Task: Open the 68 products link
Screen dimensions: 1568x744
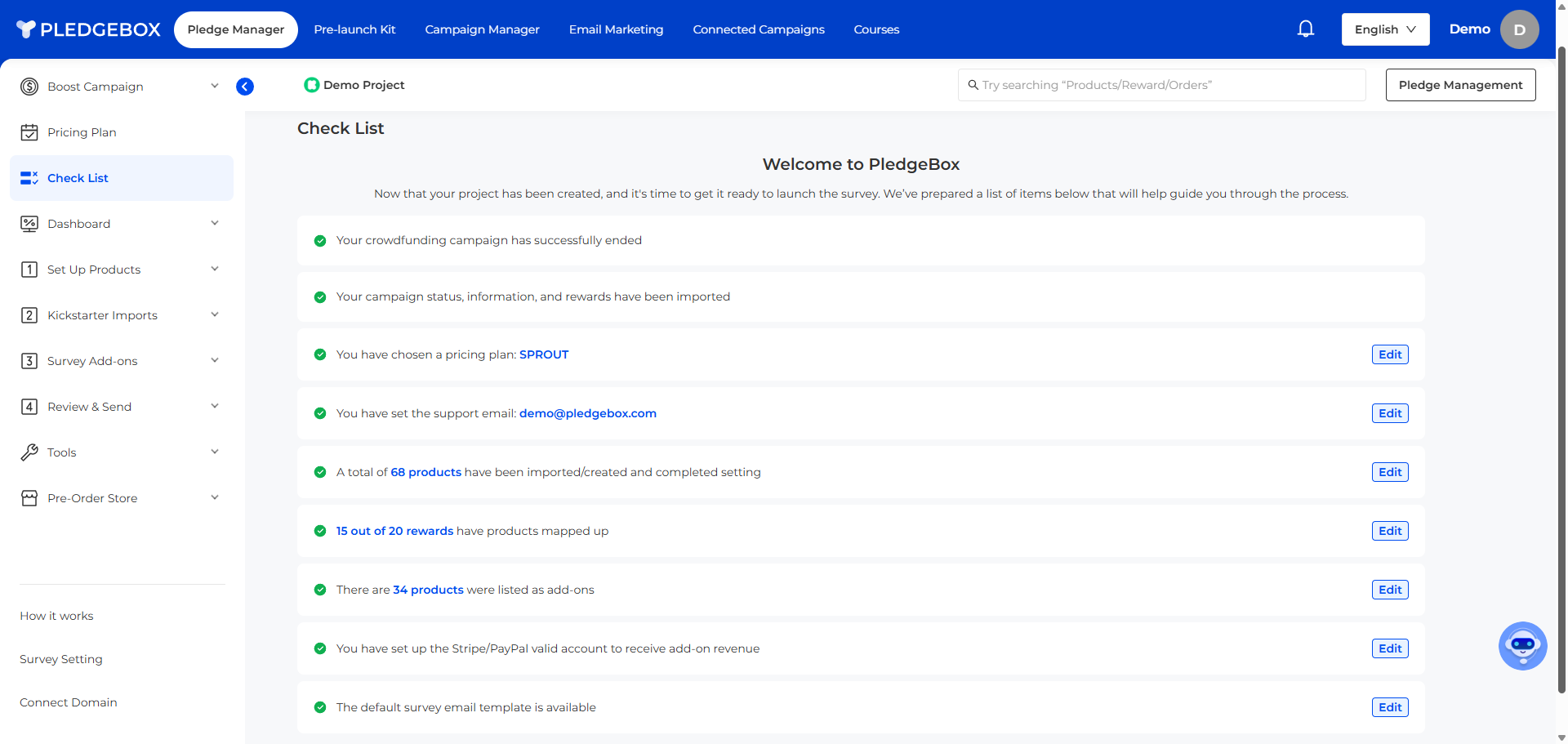Action: click(x=425, y=472)
